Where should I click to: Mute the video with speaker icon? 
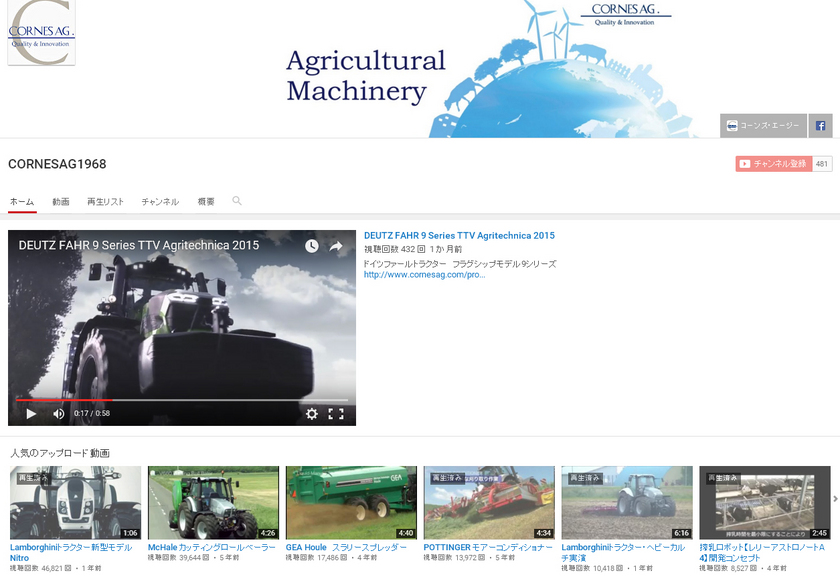coord(58,413)
